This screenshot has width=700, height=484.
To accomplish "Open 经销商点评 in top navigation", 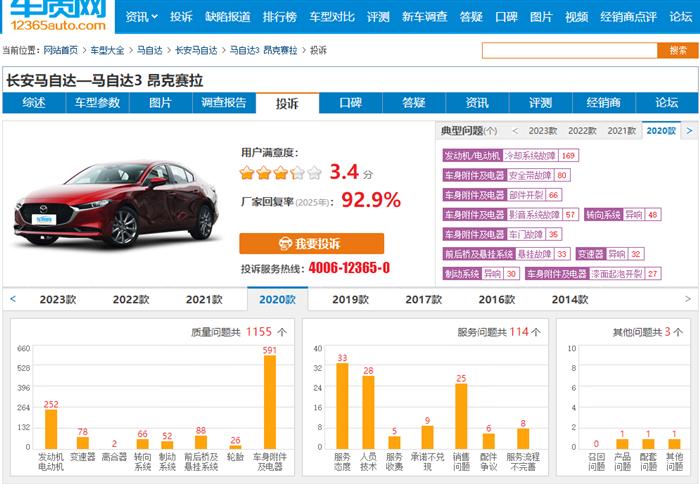I will point(629,17).
